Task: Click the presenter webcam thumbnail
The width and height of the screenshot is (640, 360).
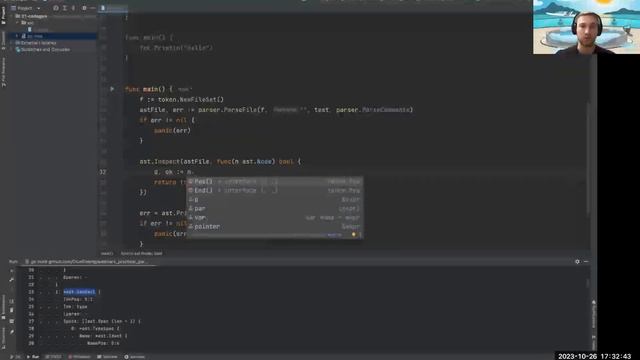Action: [587, 27]
